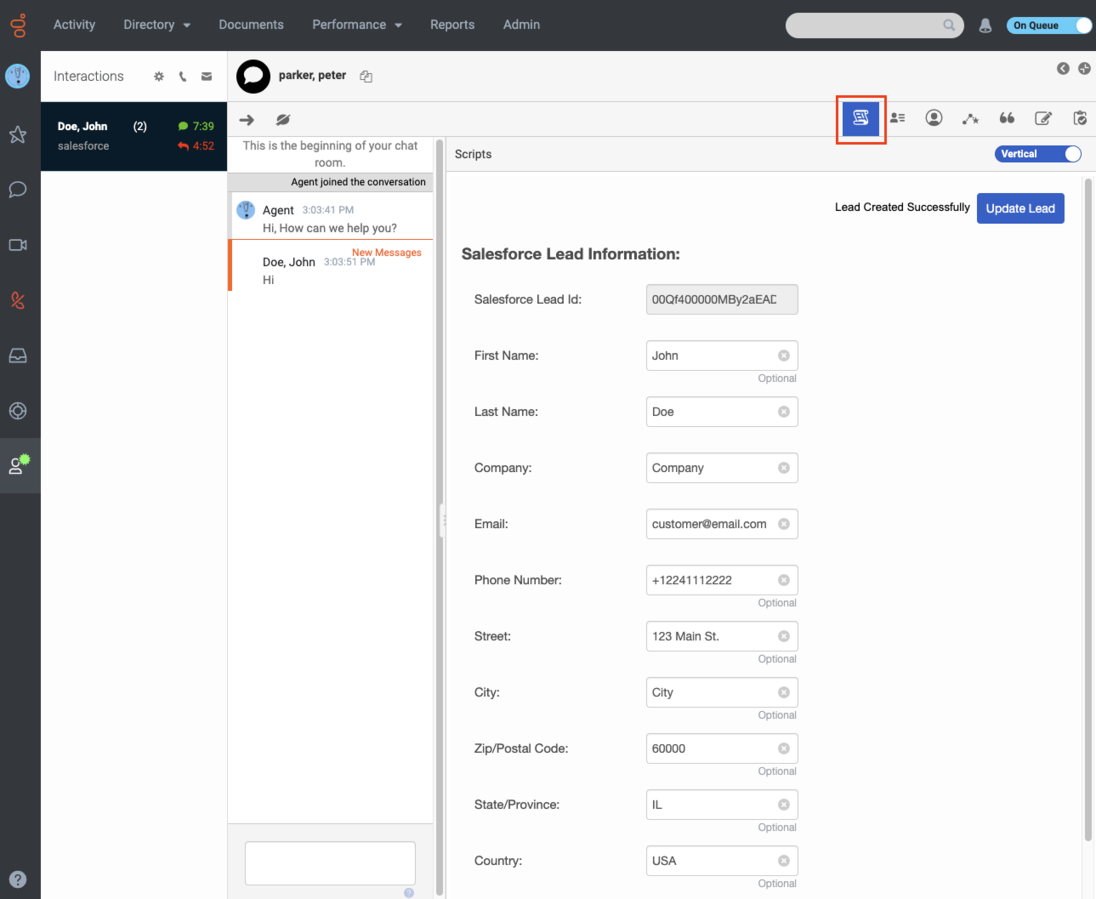Open the Admin menu
This screenshot has height=899, width=1096.
[521, 24]
